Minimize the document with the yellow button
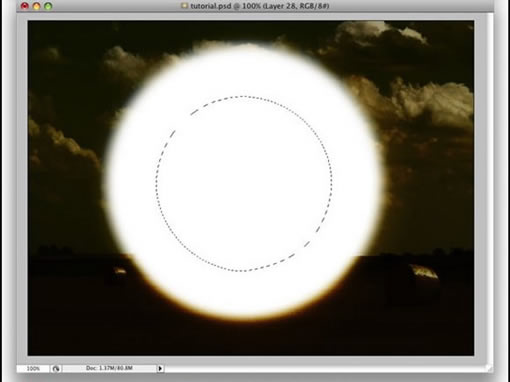Viewport: 510px width, 382px height. pyautogui.click(x=36, y=6)
